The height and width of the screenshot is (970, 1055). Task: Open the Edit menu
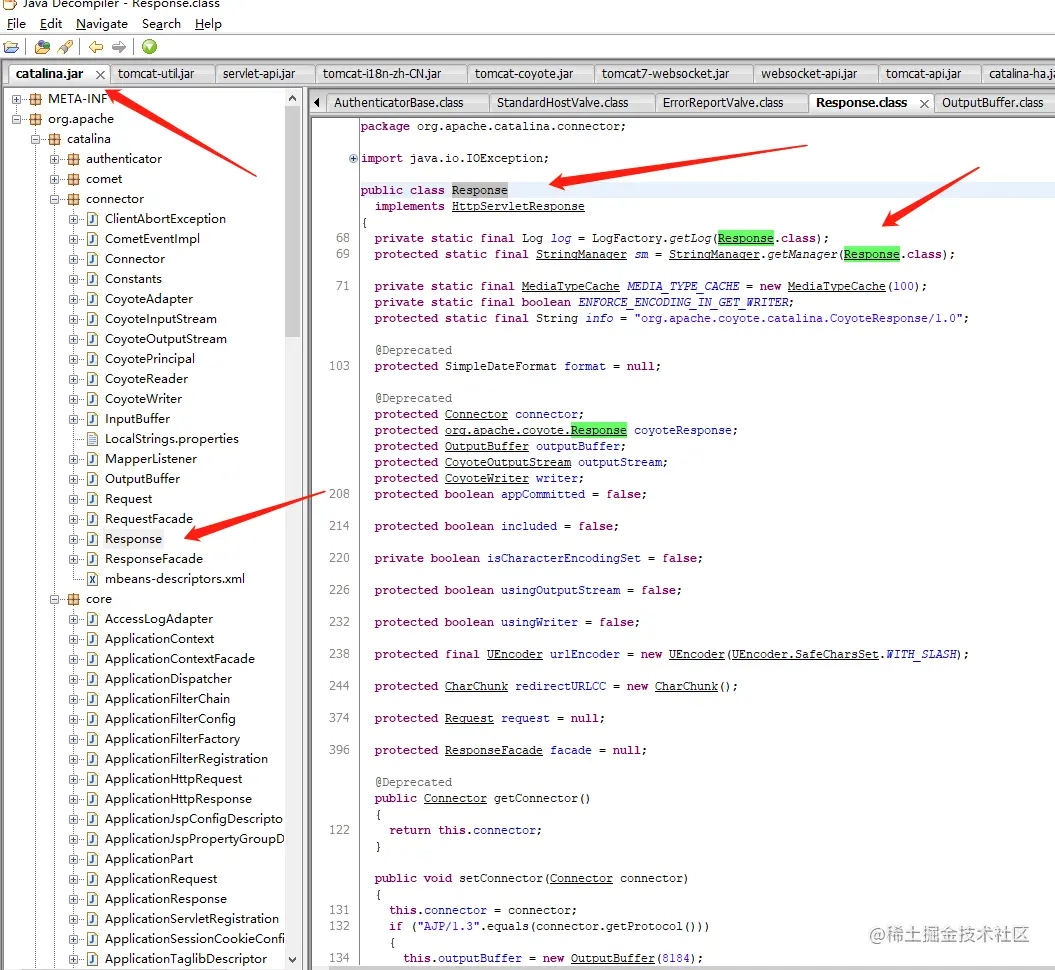51,24
